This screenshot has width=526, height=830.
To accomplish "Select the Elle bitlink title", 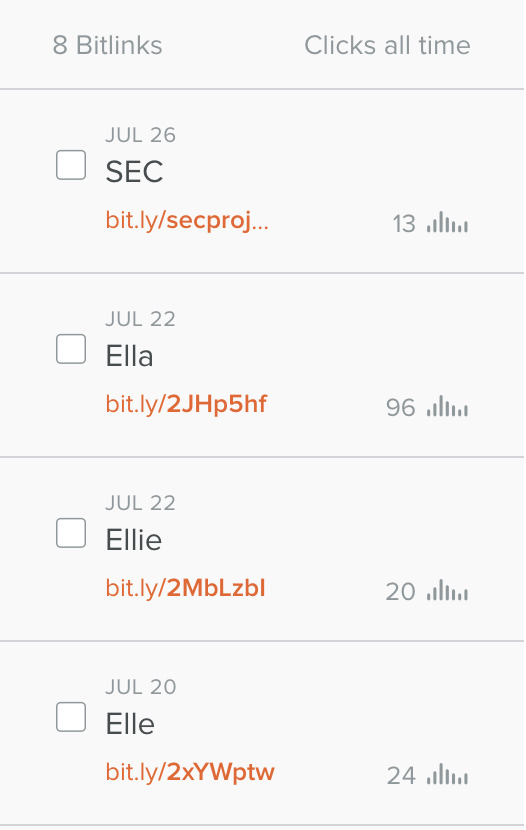I will [x=130, y=724].
